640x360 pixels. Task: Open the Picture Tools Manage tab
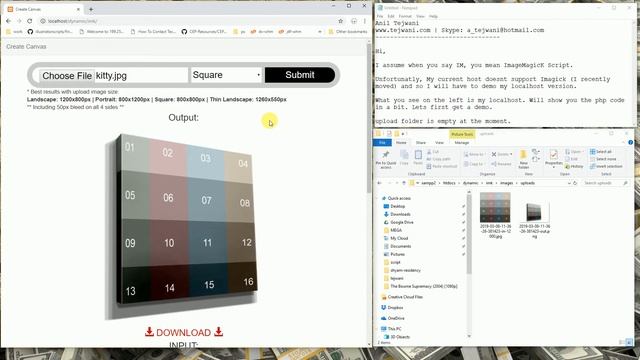(x=462, y=142)
